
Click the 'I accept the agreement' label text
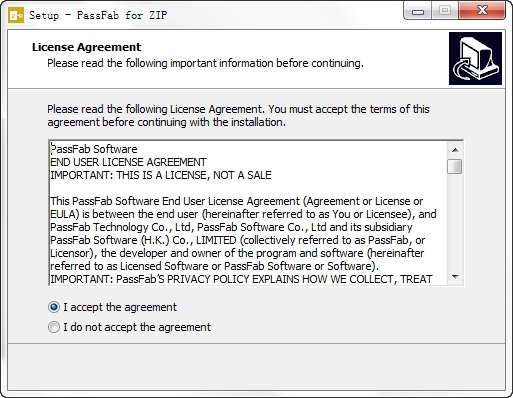[x=120, y=307]
